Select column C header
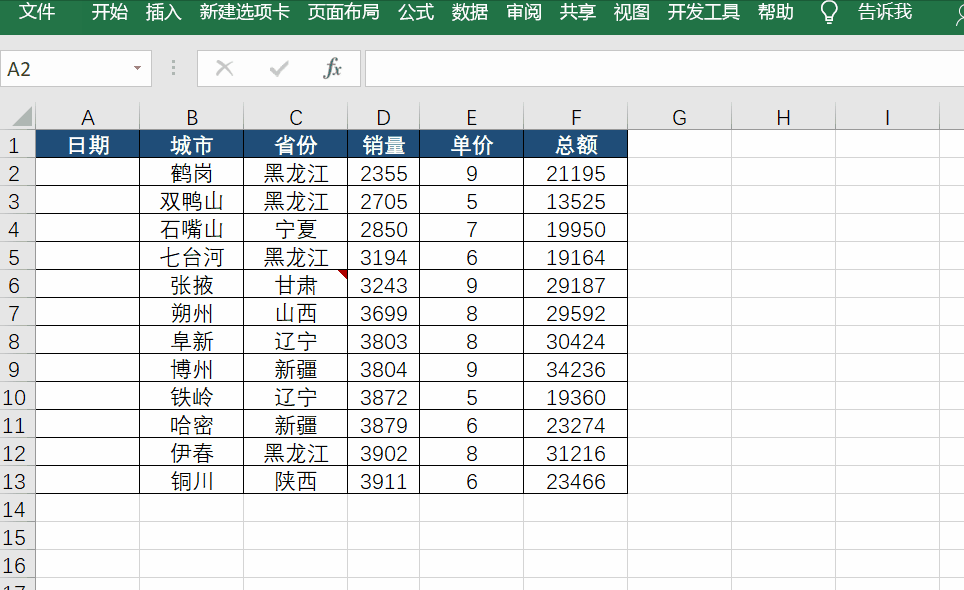This screenshot has width=964, height=590. [x=296, y=117]
